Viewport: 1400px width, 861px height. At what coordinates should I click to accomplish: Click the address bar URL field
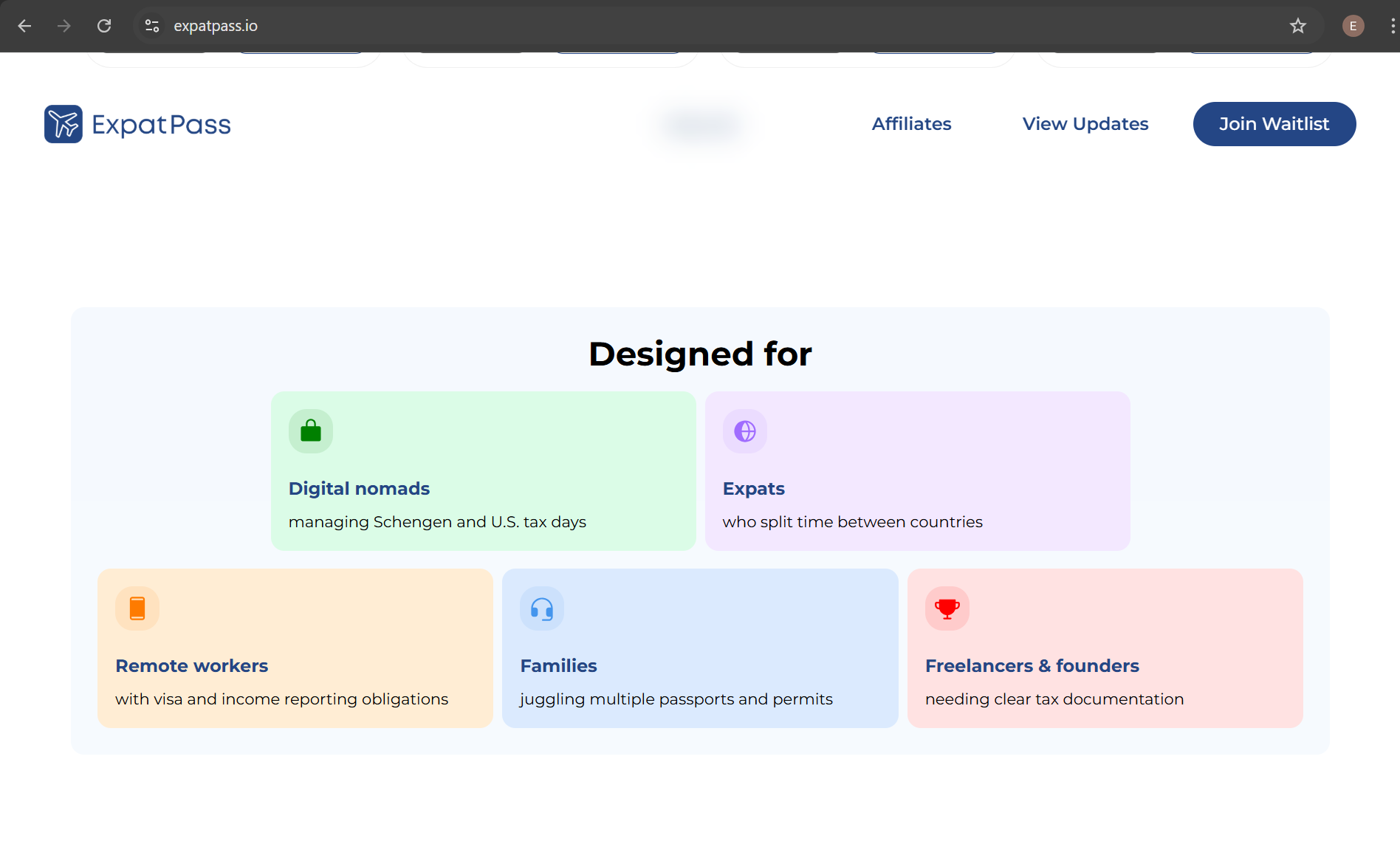click(216, 25)
